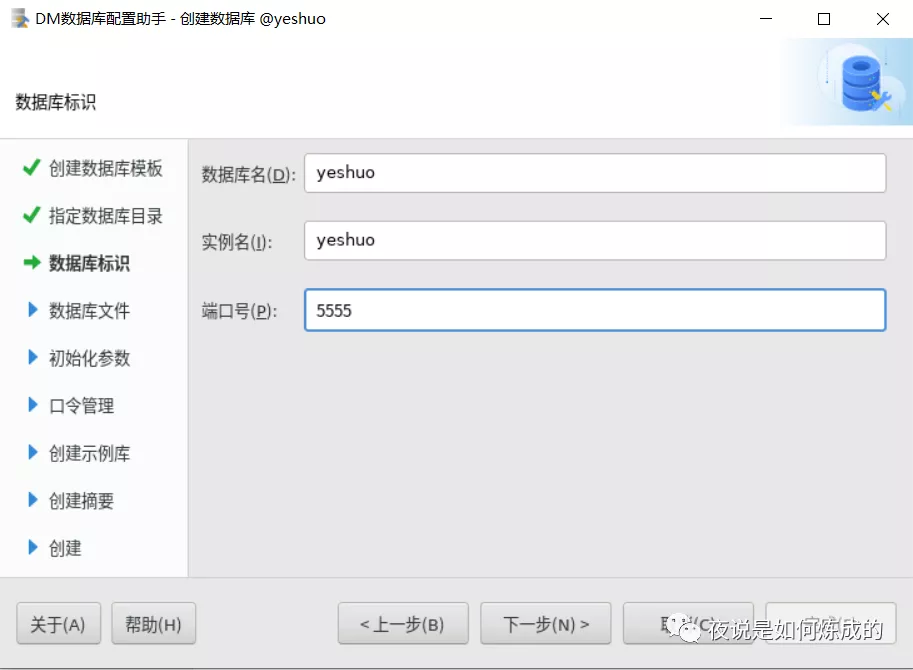This screenshot has width=913, height=670.
Task: Click the 实例名 input field
Action: [x=595, y=240]
